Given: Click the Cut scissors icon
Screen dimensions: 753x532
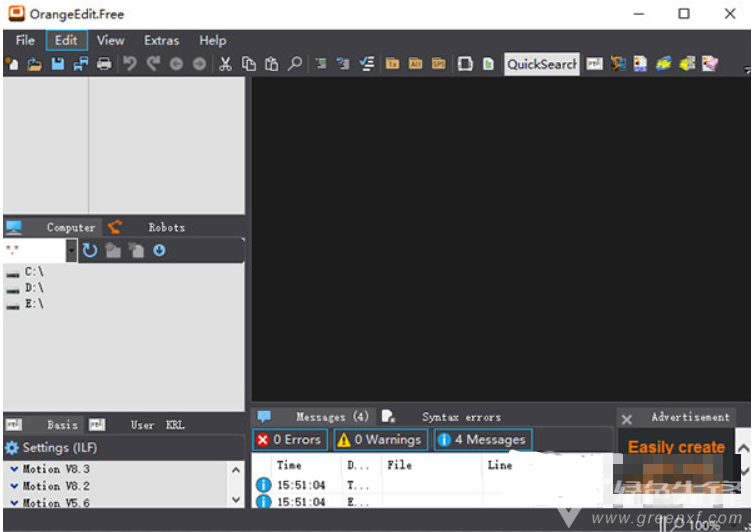Looking at the screenshot, I should click(x=225, y=64).
